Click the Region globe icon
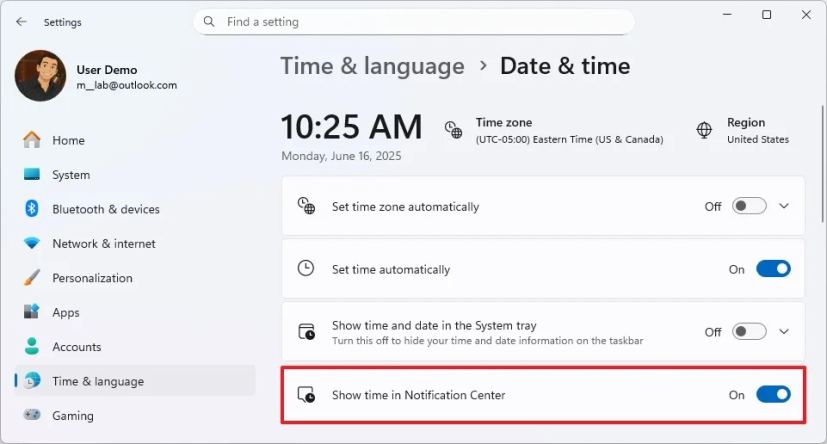The image size is (827, 444). pos(704,130)
